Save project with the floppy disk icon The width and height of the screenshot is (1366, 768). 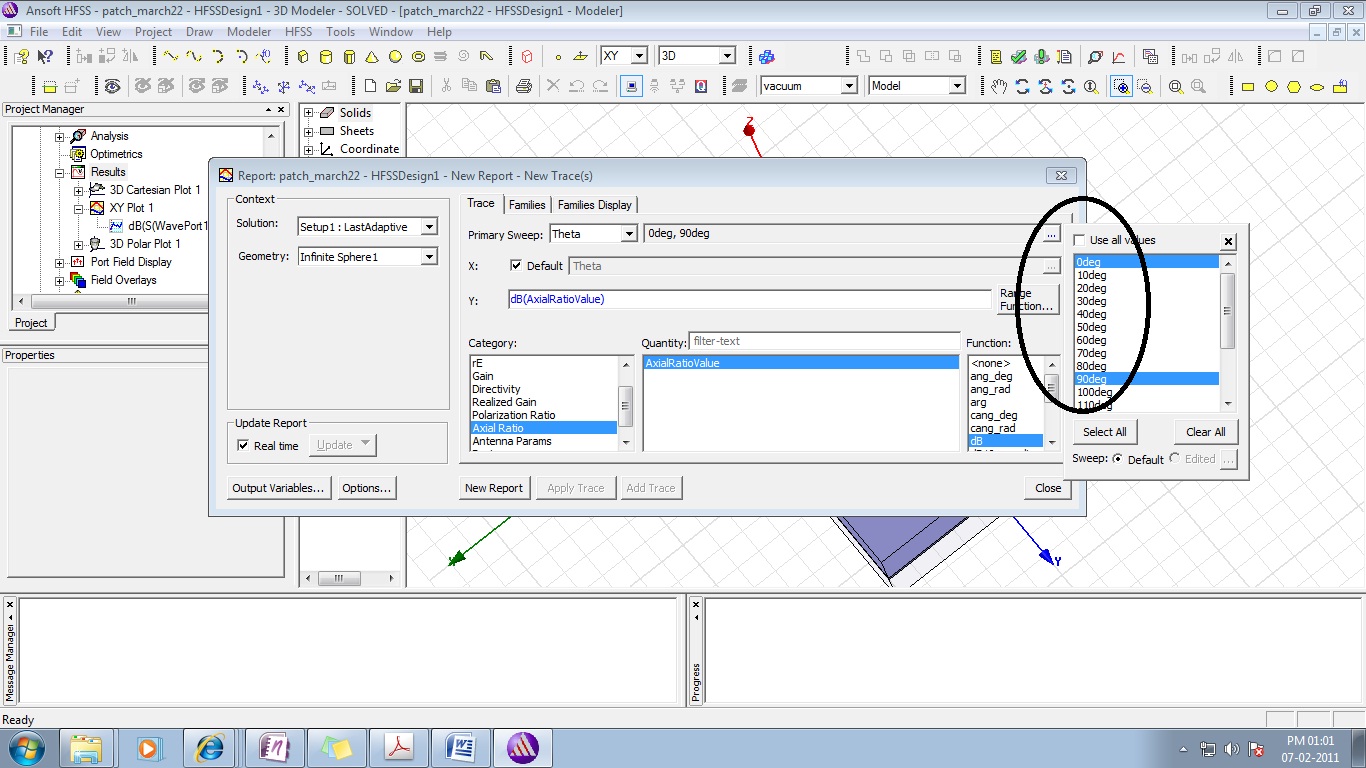416,87
